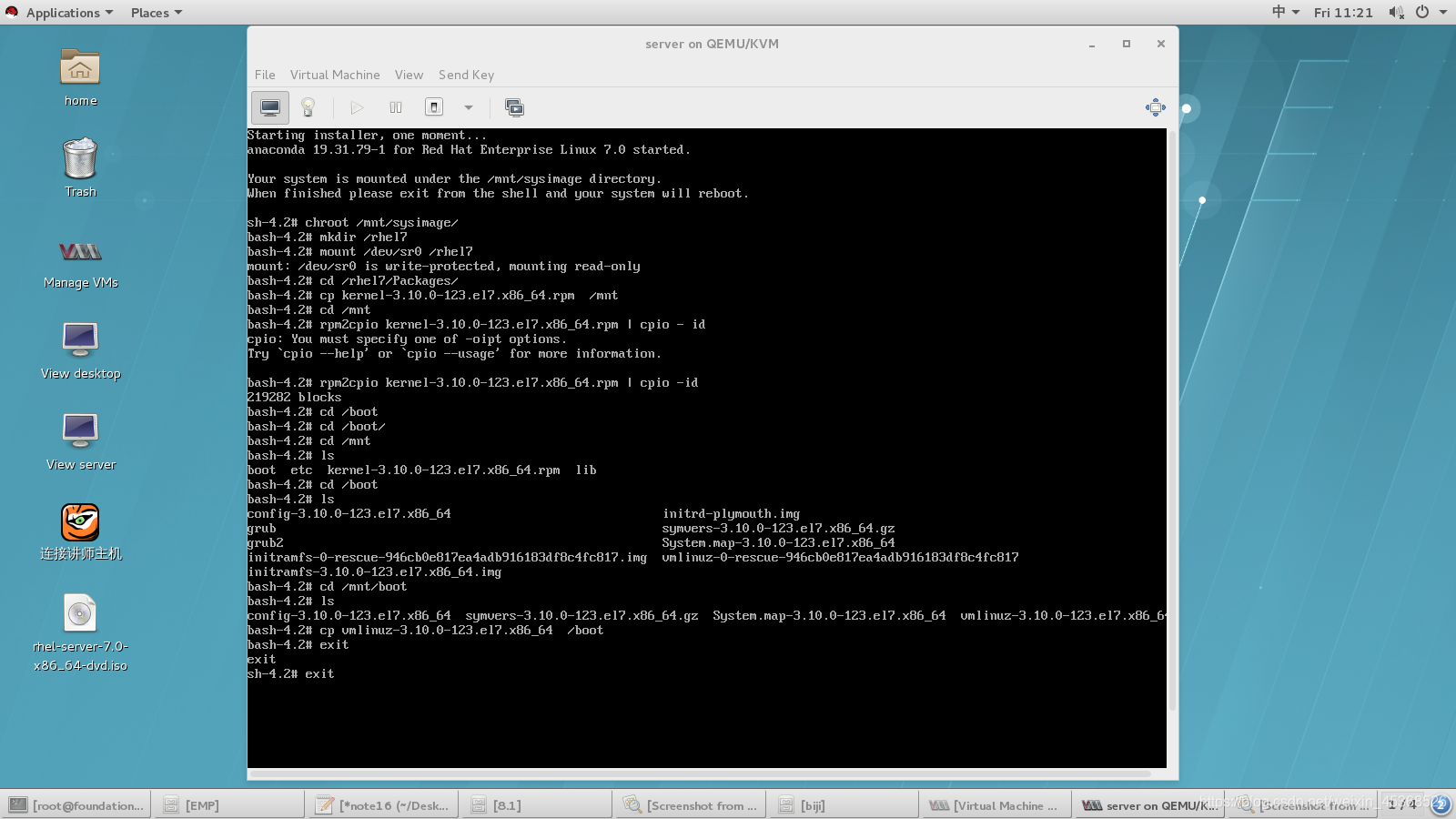
Task: Click 'initrd-plymouth.img' in the listing
Action: pyautogui.click(x=732, y=514)
